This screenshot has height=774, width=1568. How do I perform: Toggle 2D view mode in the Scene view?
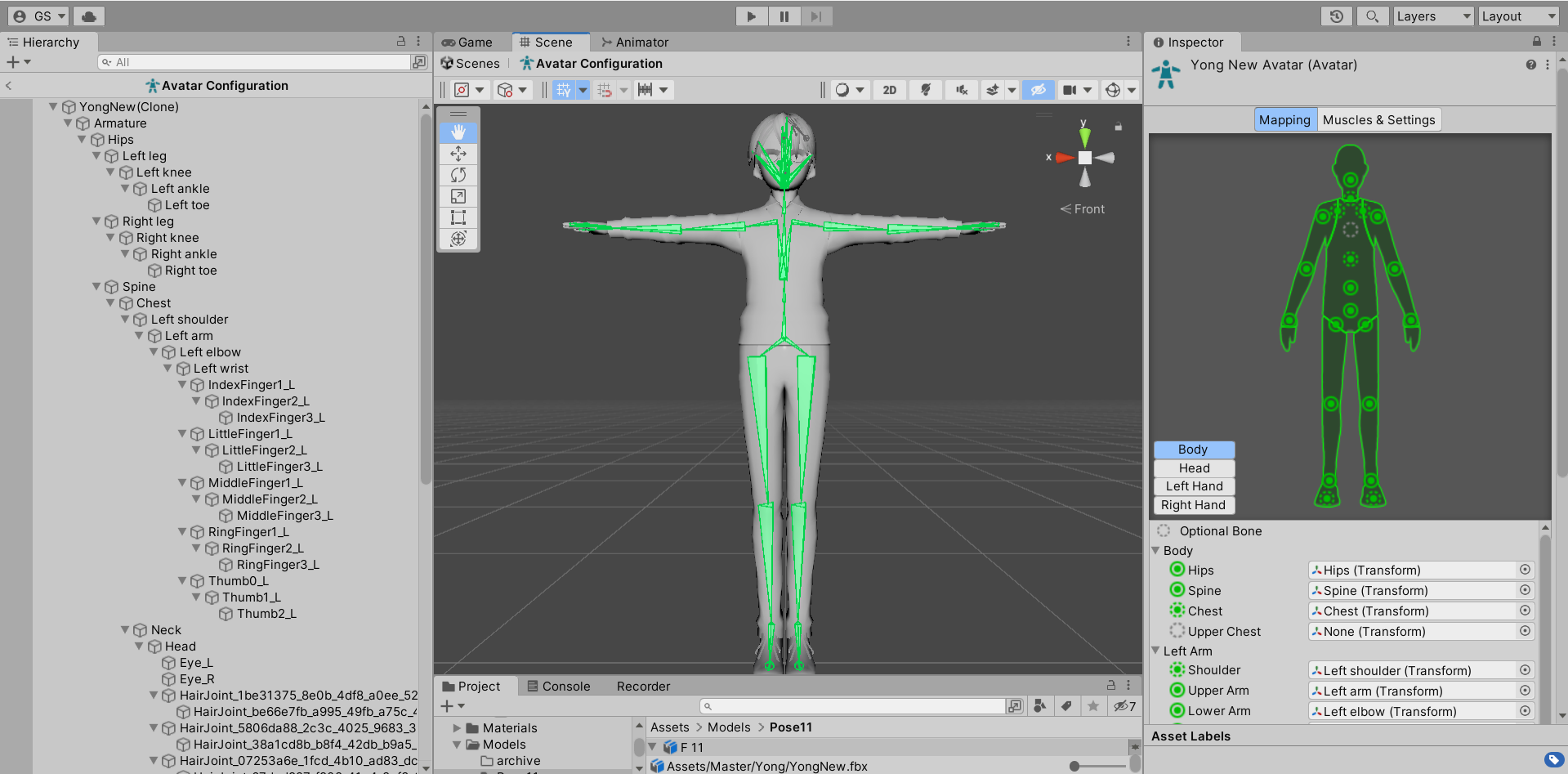coord(889,90)
